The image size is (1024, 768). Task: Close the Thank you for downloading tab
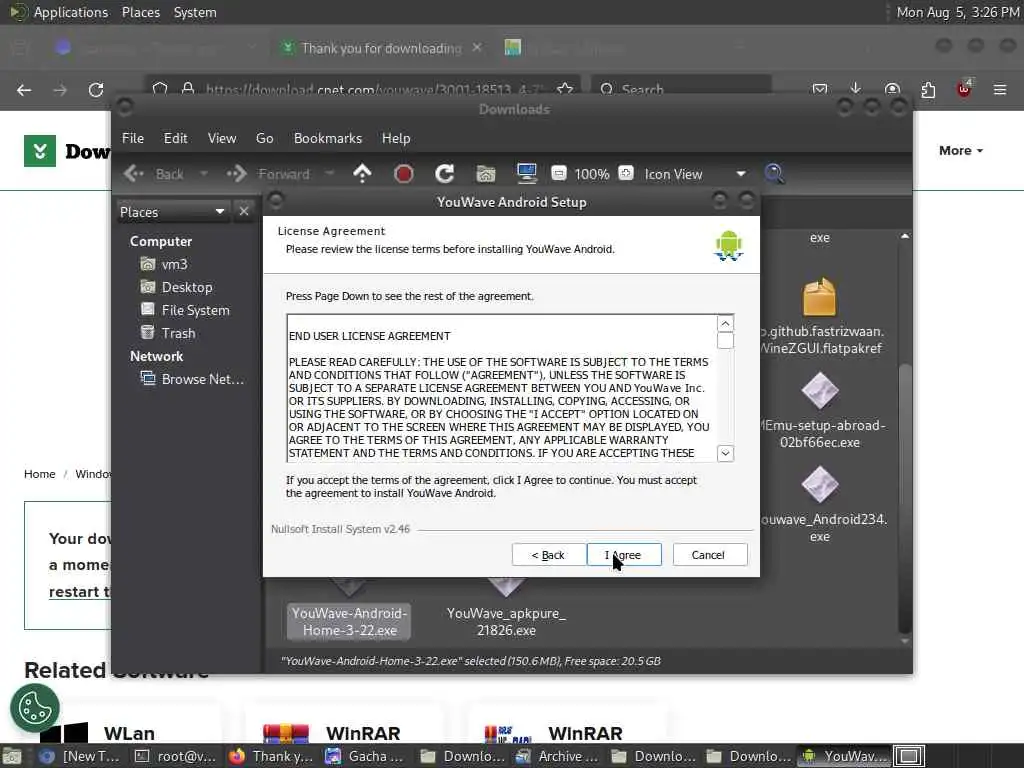[477, 48]
